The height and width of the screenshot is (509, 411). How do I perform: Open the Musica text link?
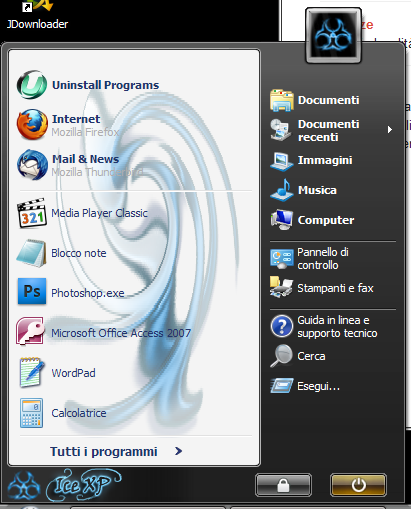coord(317,190)
